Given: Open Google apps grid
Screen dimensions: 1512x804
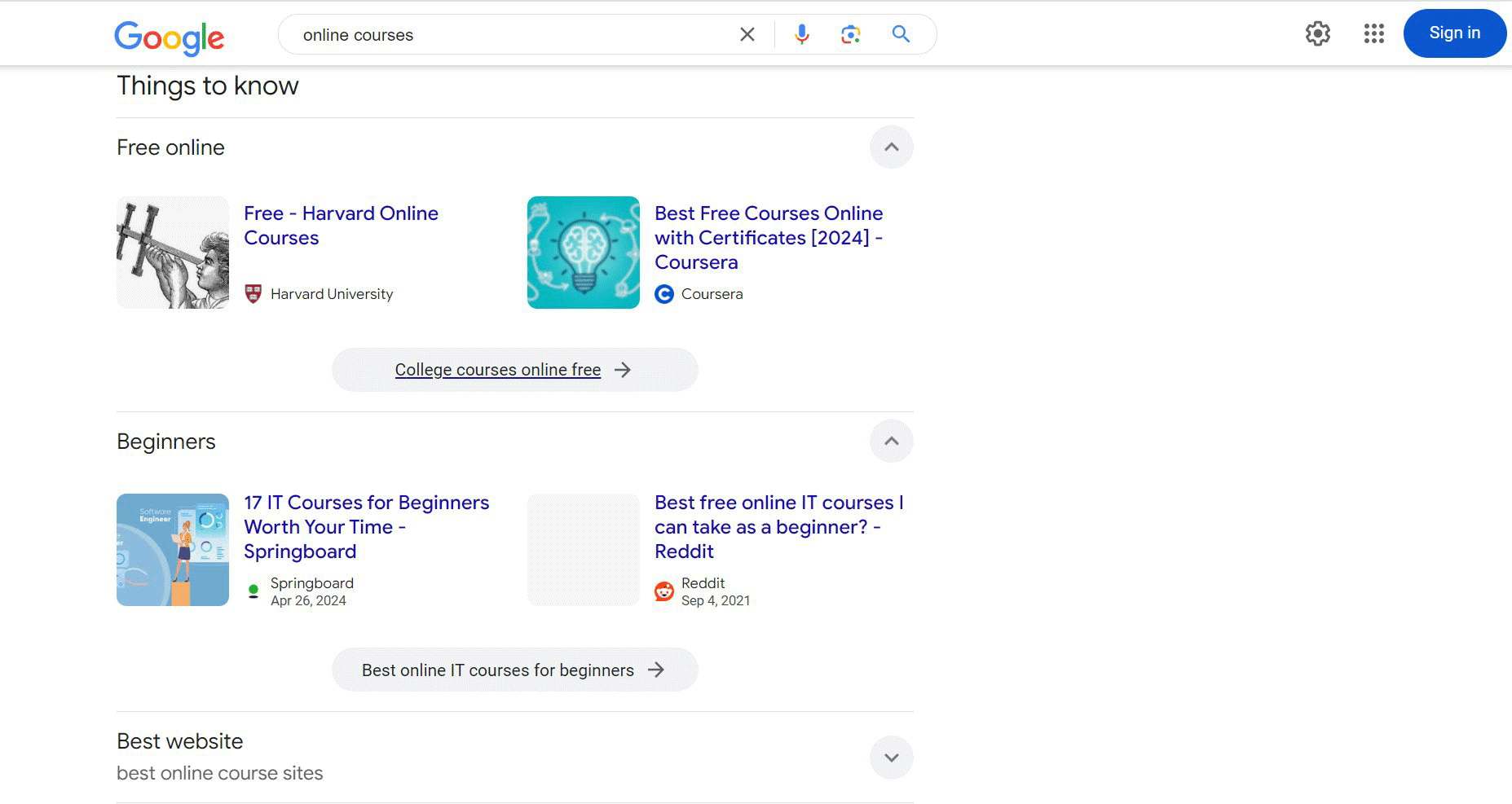Looking at the screenshot, I should click(1374, 33).
